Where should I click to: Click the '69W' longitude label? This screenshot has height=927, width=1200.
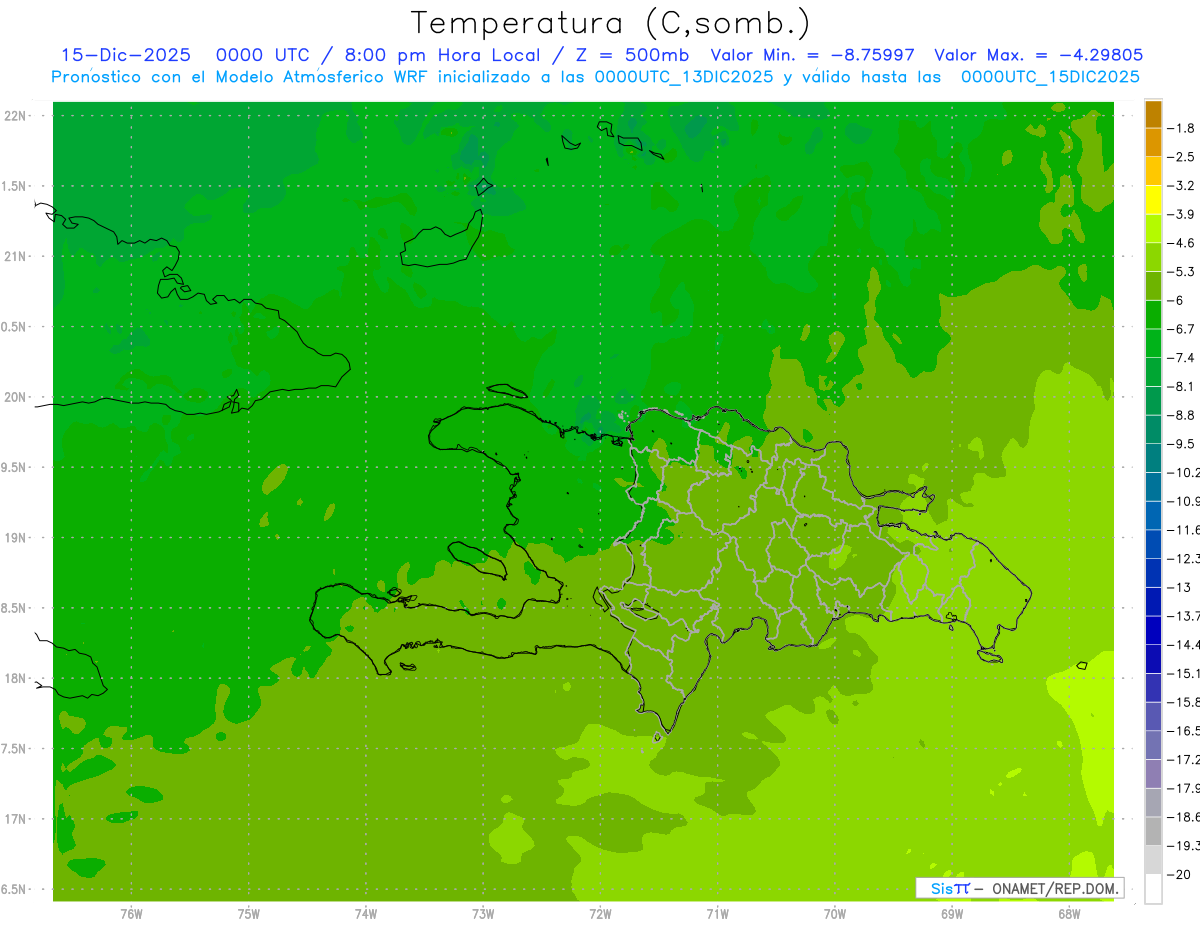[952, 913]
